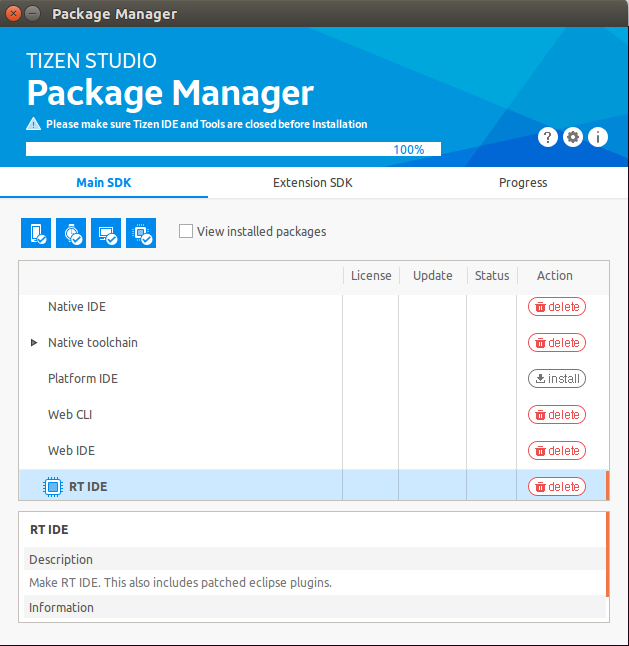Open the settings gear icon
The height and width of the screenshot is (646, 629).
573,137
